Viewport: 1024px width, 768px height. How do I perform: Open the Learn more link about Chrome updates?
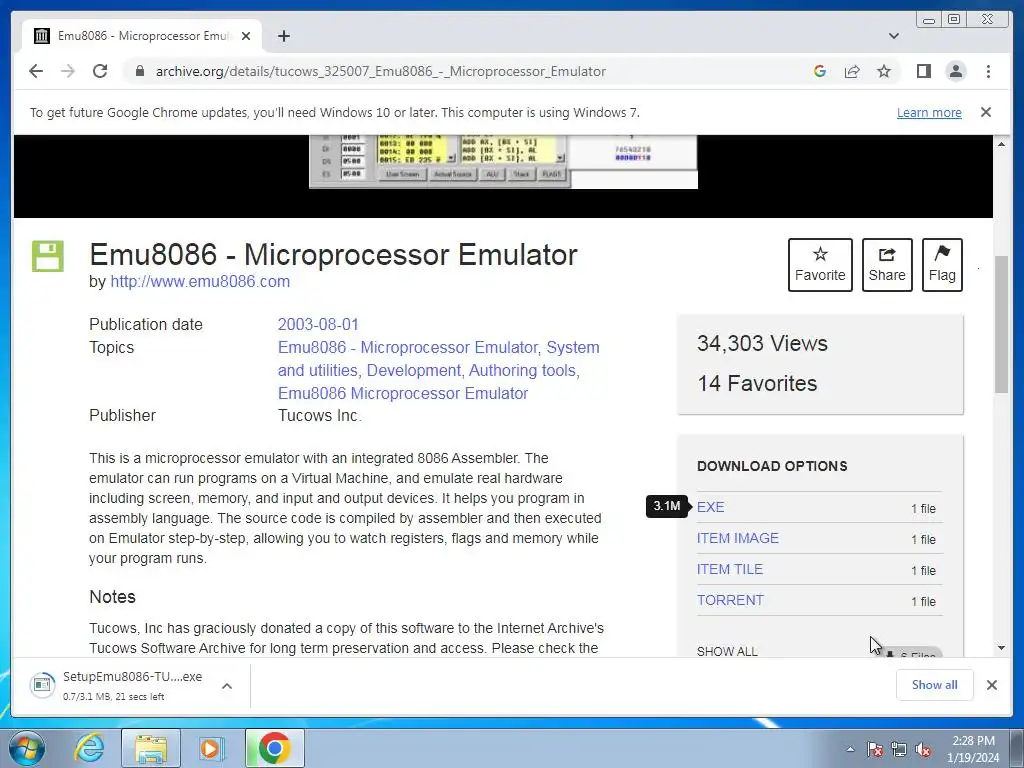tap(929, 112)
